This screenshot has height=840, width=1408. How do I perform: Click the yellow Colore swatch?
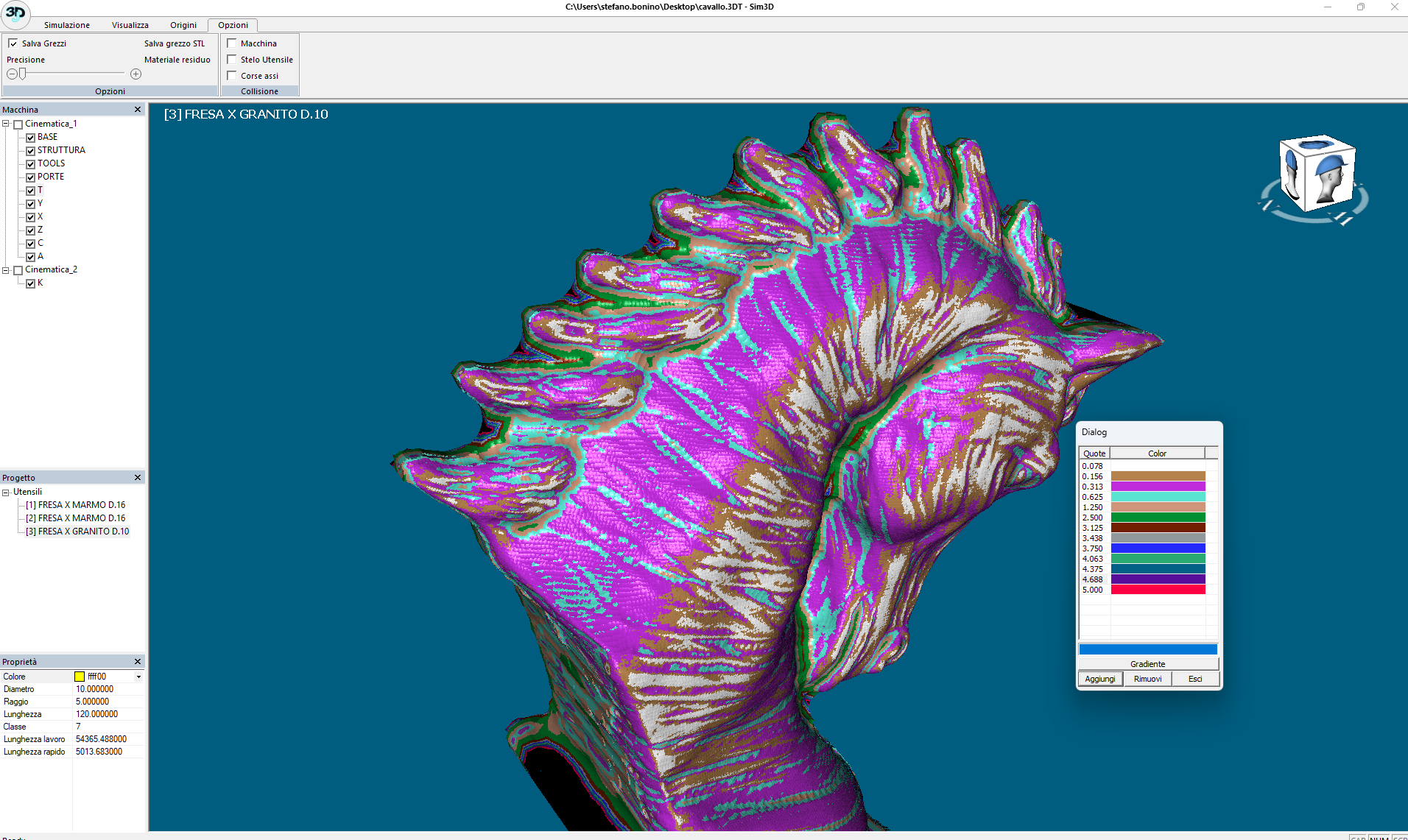point(80,677)
